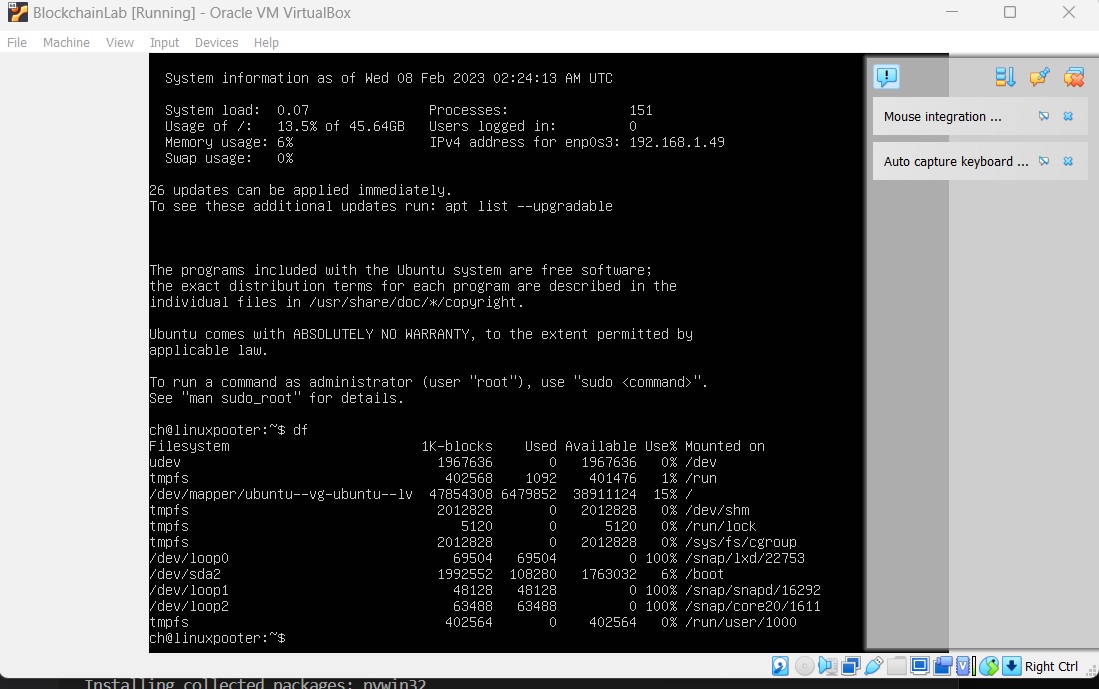Click the display settings status icon
Screen dimensions: 1099x689
(x=920, y=666)
